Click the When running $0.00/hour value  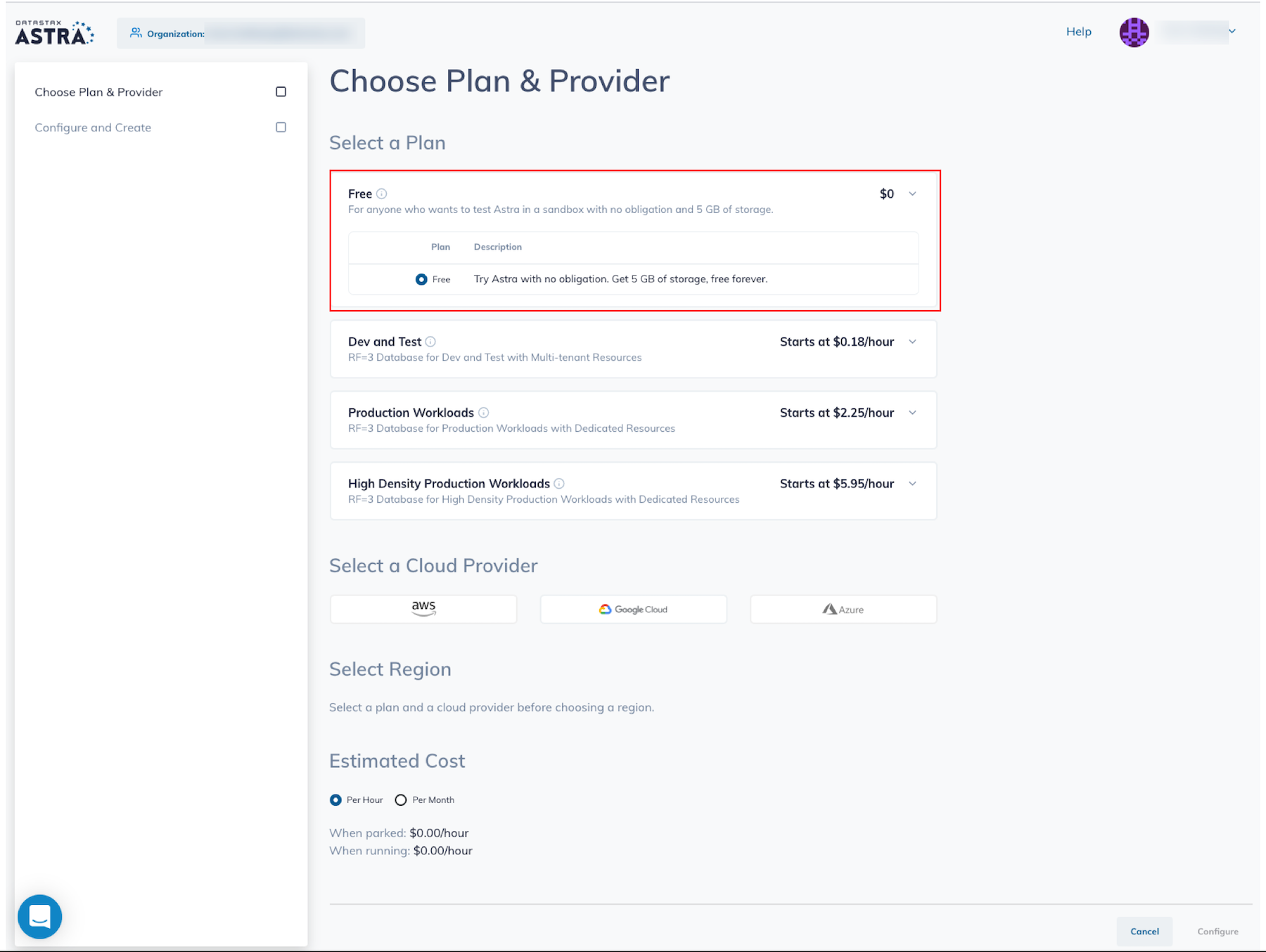443,851
